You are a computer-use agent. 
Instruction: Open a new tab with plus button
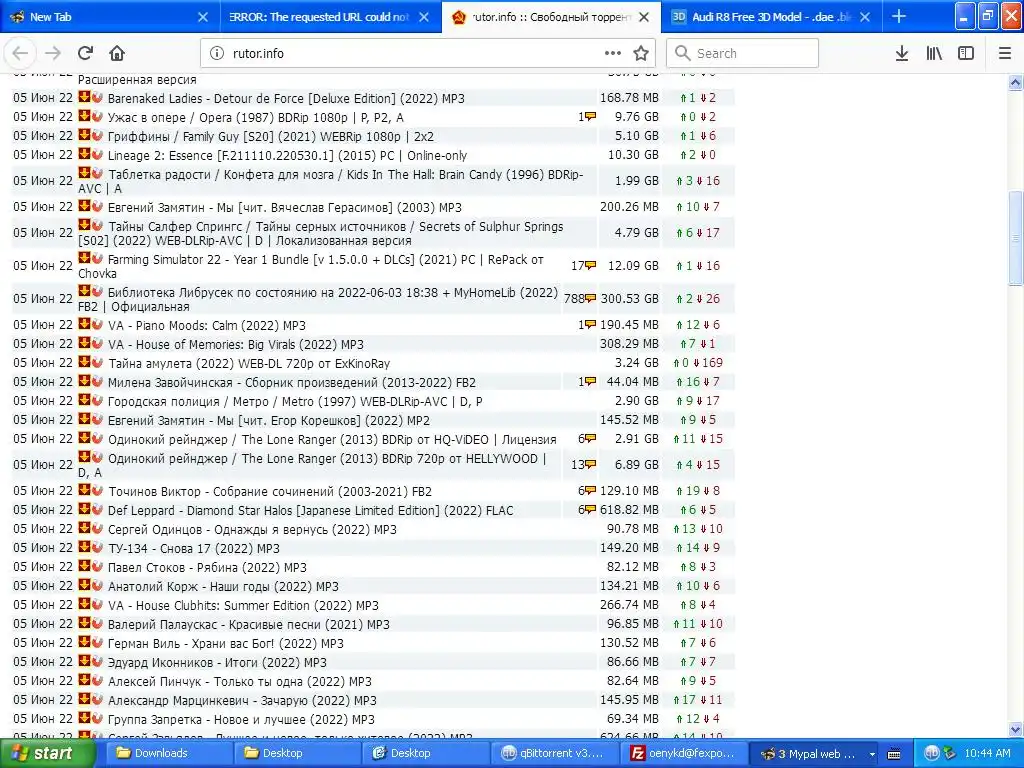pyautogui.click(x=899, y=16)
